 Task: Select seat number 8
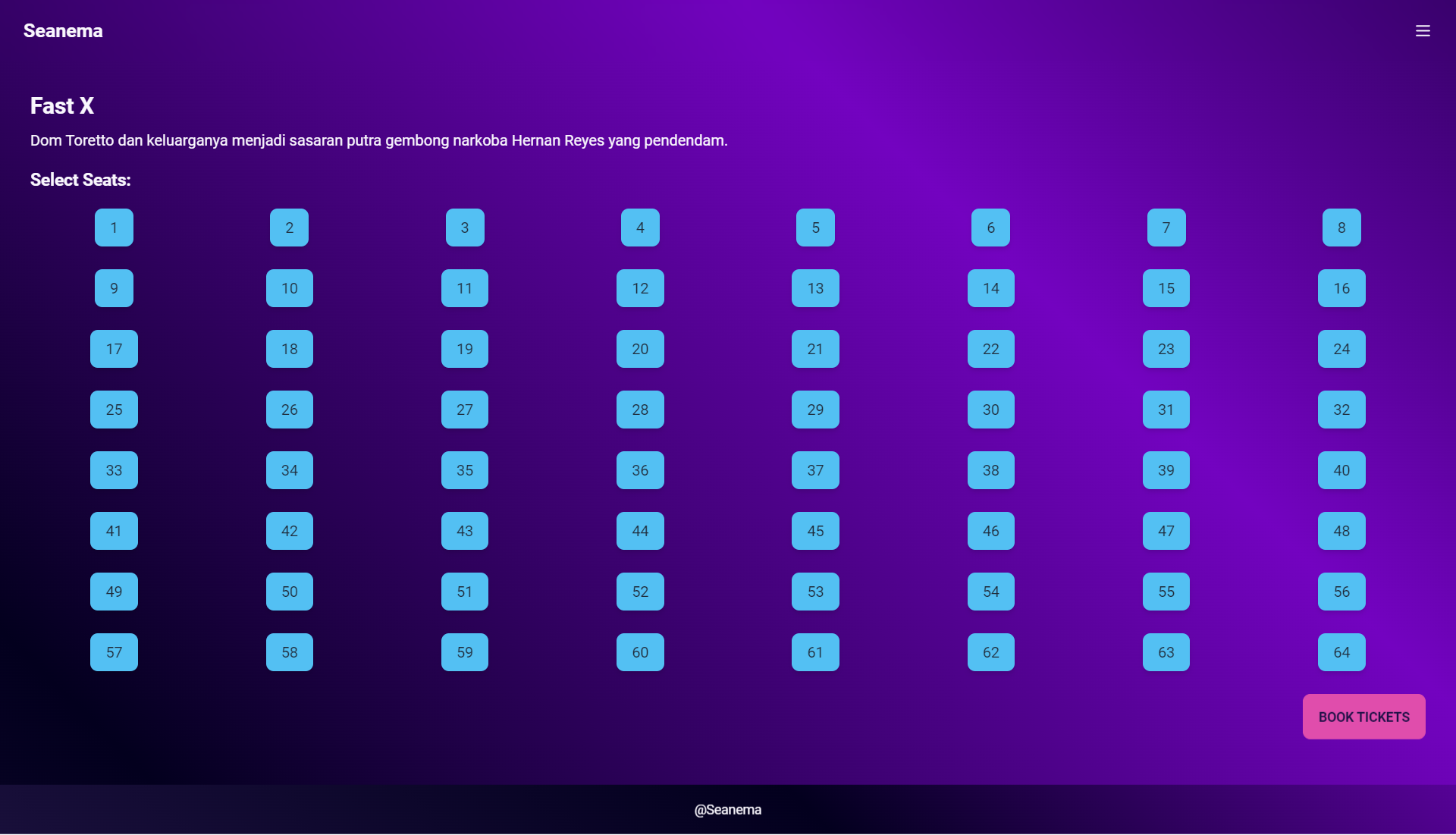[x=1341, y=228]
